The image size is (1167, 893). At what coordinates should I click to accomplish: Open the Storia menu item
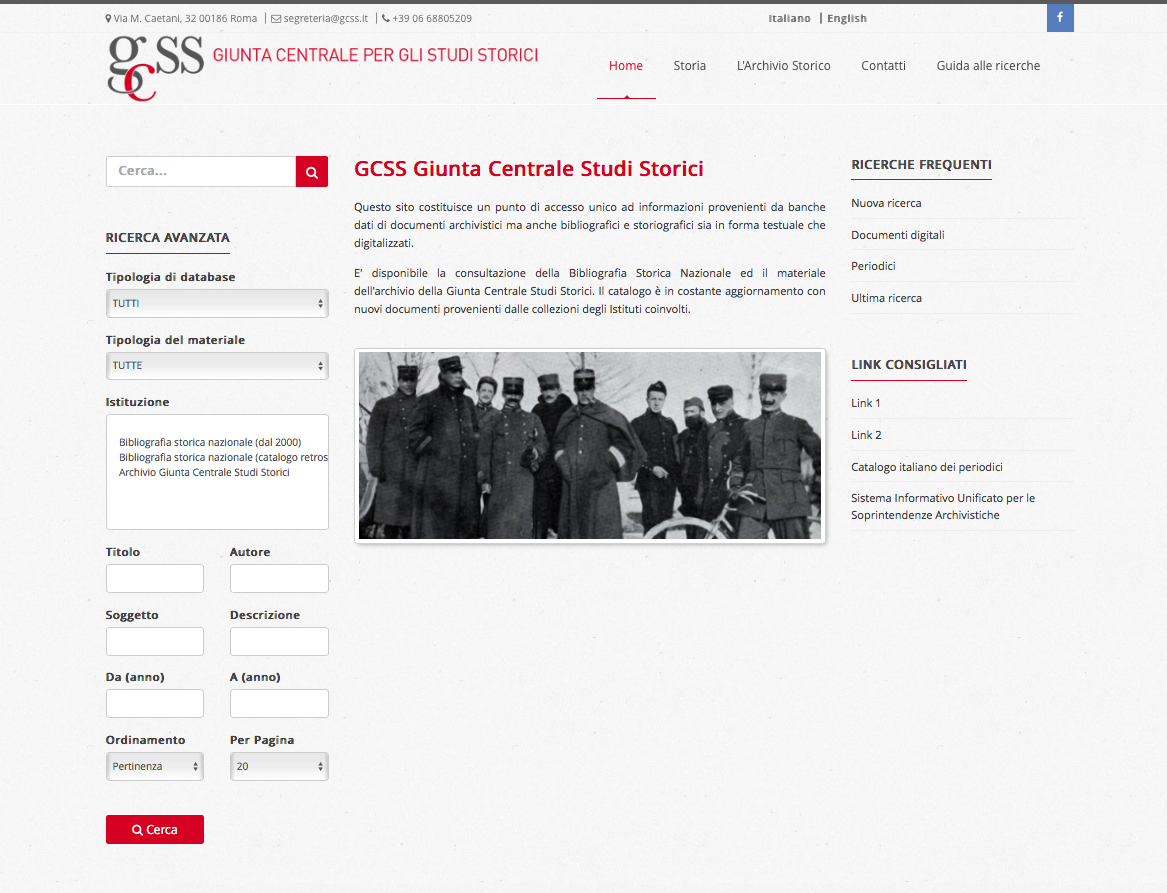click(x=690, y=65)
